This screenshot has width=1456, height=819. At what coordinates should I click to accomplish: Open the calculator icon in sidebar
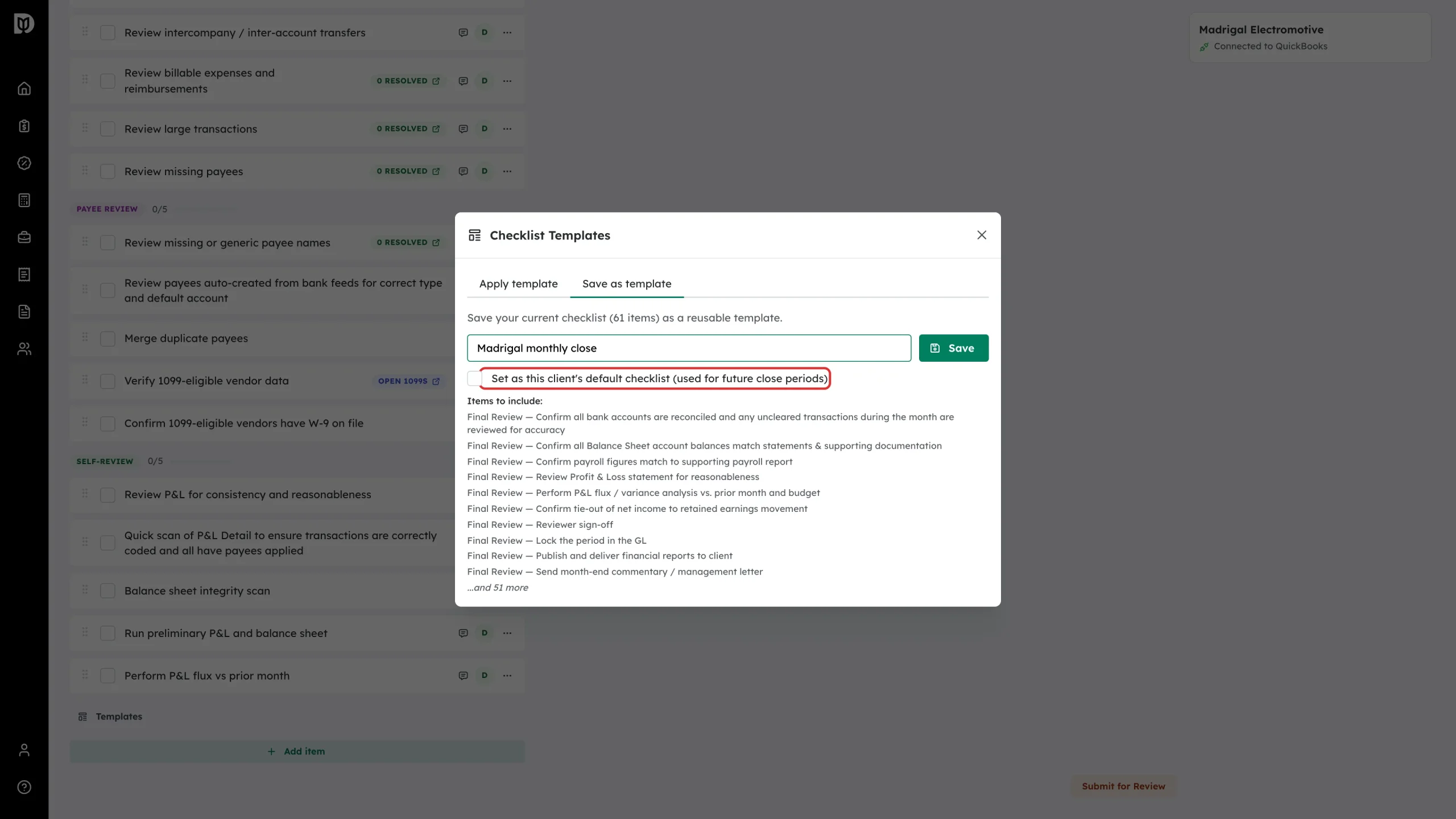click(x=24, y=200)
